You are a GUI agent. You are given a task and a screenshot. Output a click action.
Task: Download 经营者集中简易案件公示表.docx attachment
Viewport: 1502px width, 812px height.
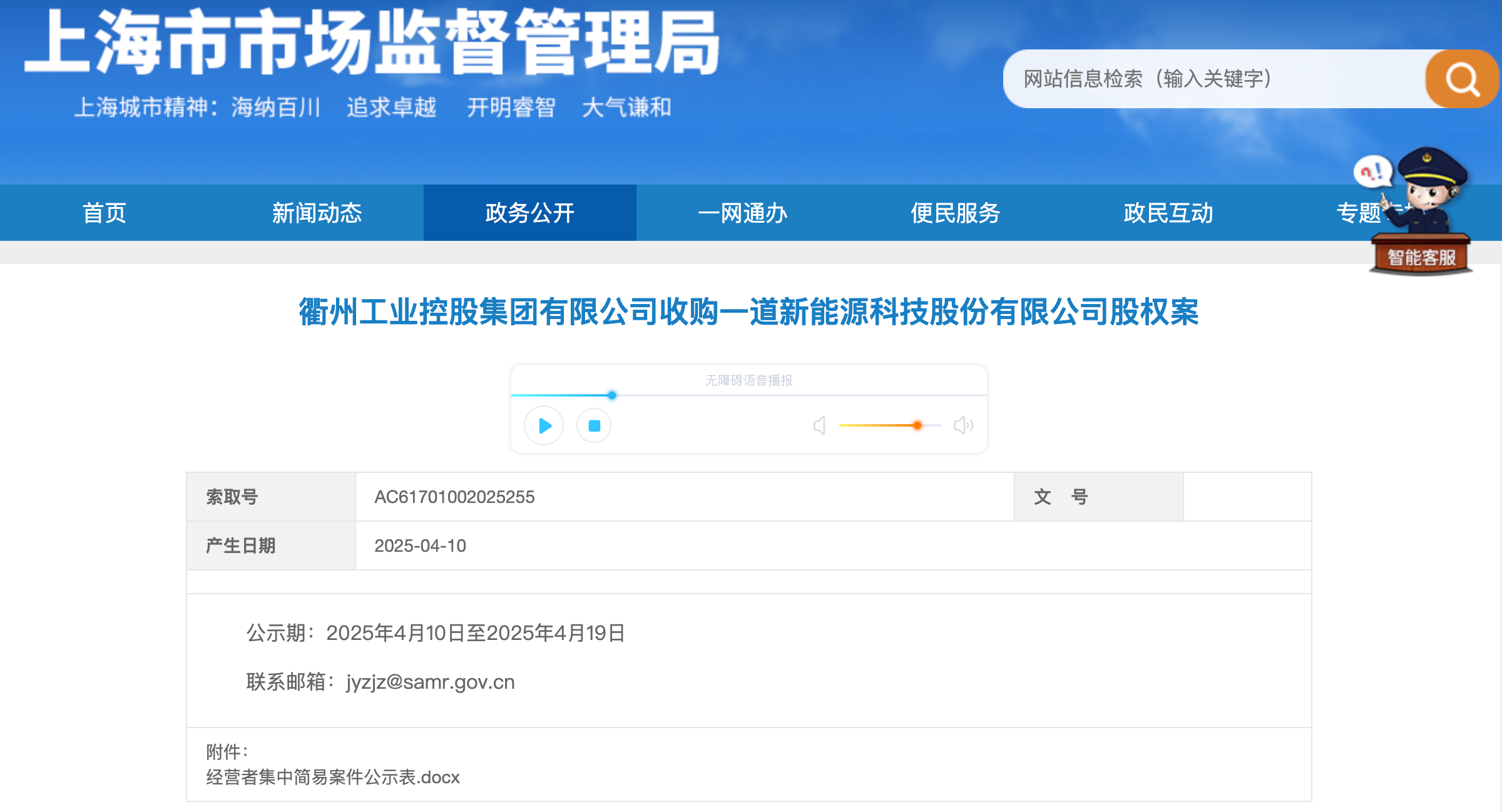click(x=333, y=777)
